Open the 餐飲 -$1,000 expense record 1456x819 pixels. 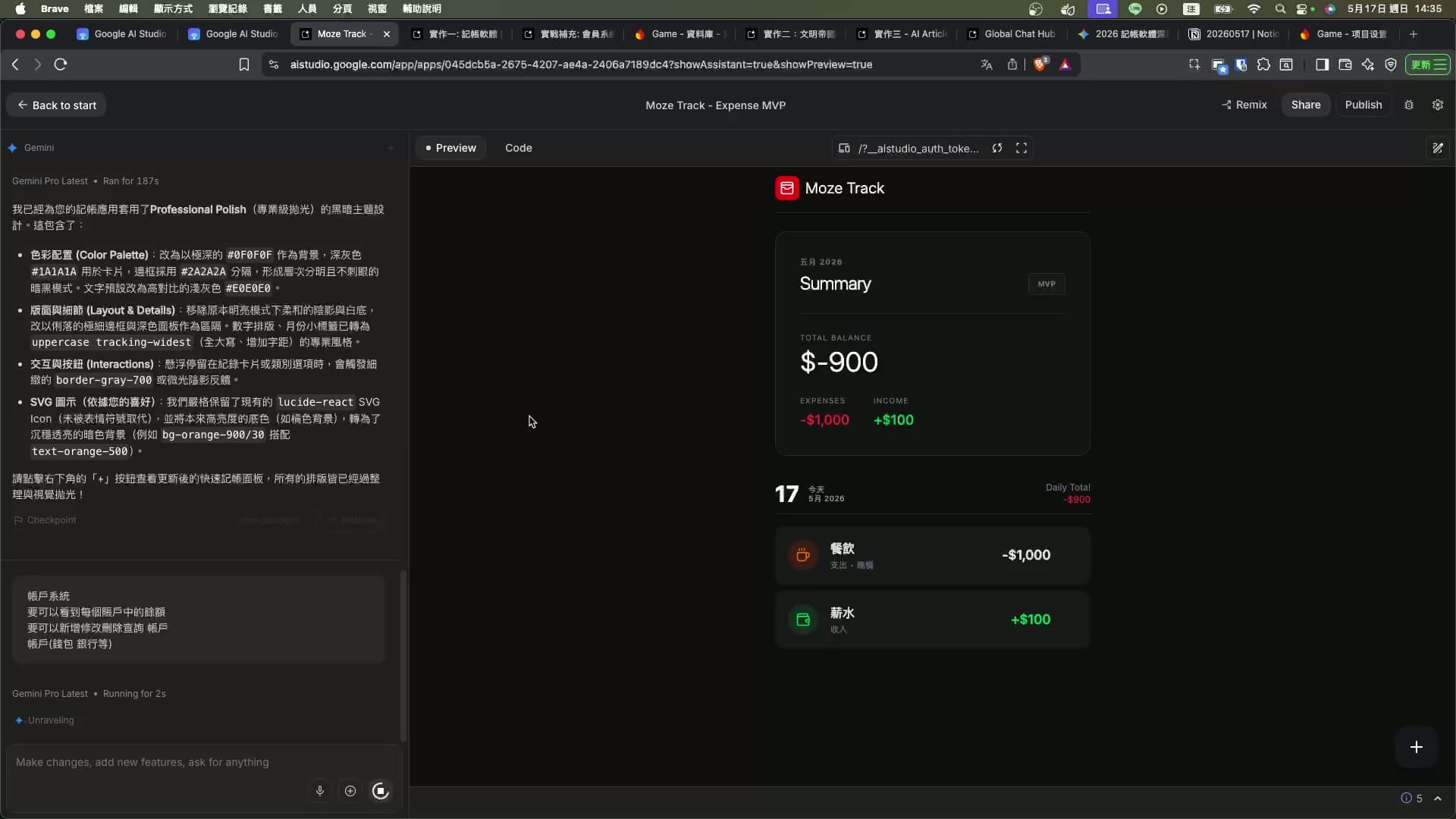click(x=933, y=555)
